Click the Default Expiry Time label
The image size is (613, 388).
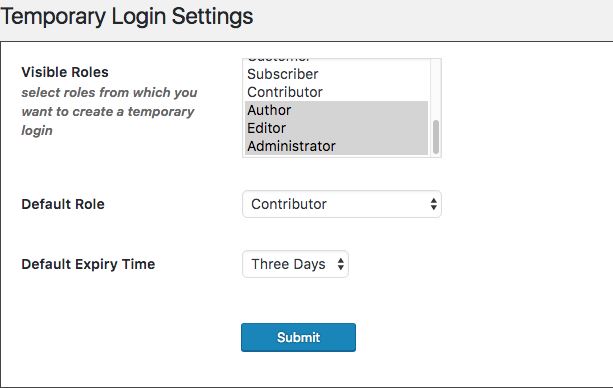pos(88,264)
